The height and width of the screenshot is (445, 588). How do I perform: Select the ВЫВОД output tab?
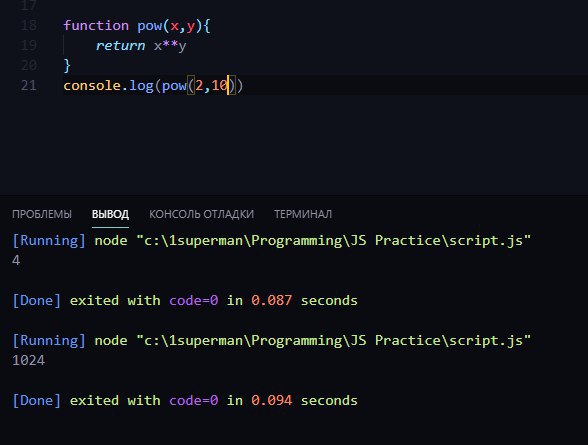pos(110,214)
